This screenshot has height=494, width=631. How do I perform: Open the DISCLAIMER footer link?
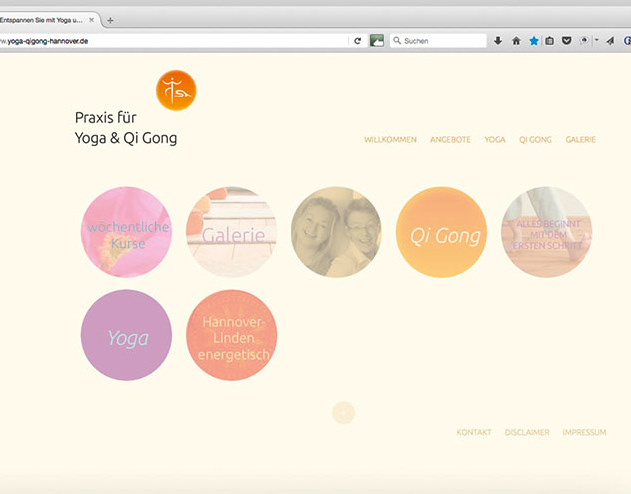point(527,432)
